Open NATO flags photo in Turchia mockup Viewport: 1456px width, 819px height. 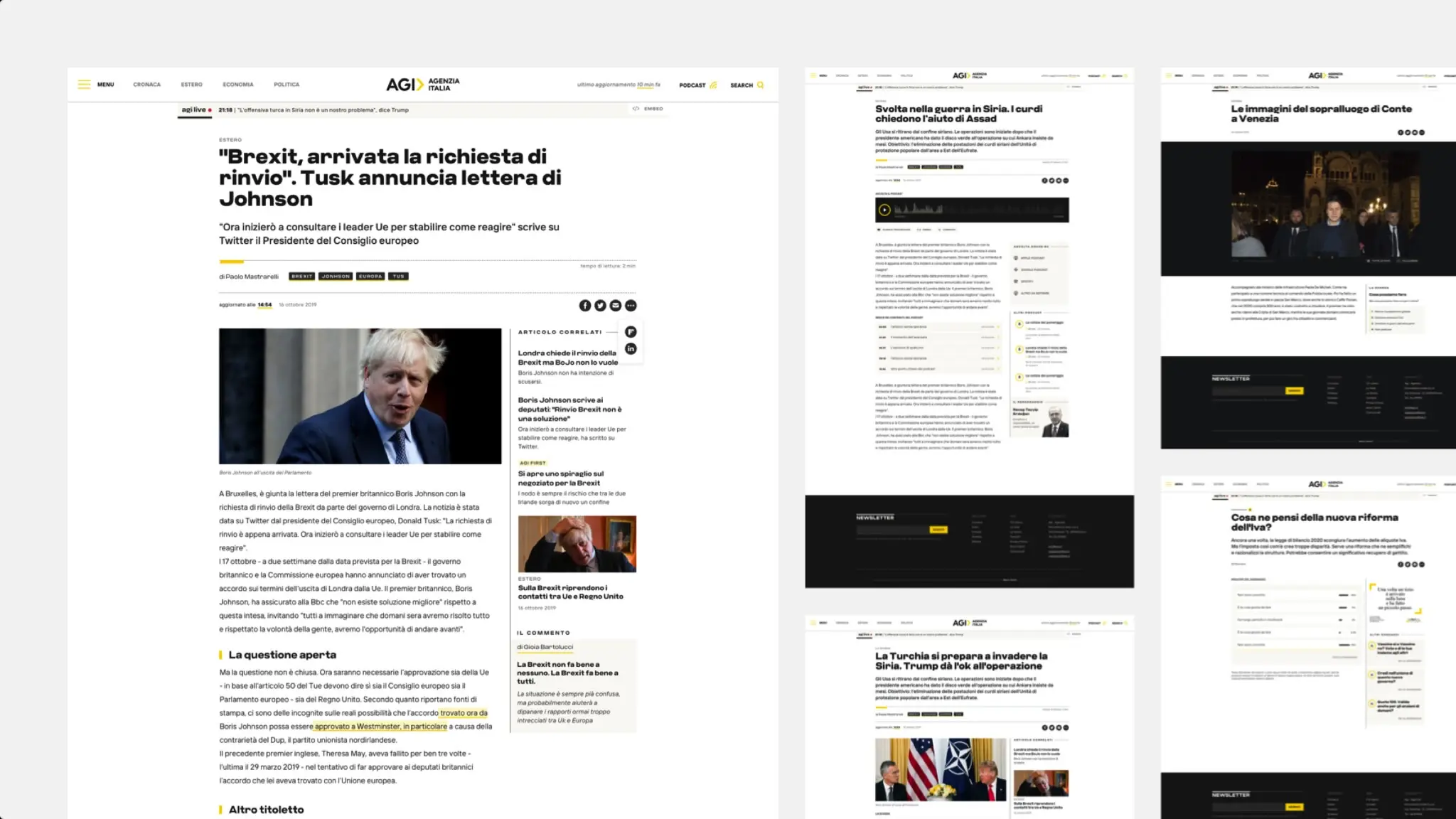(x=941, y=769)
